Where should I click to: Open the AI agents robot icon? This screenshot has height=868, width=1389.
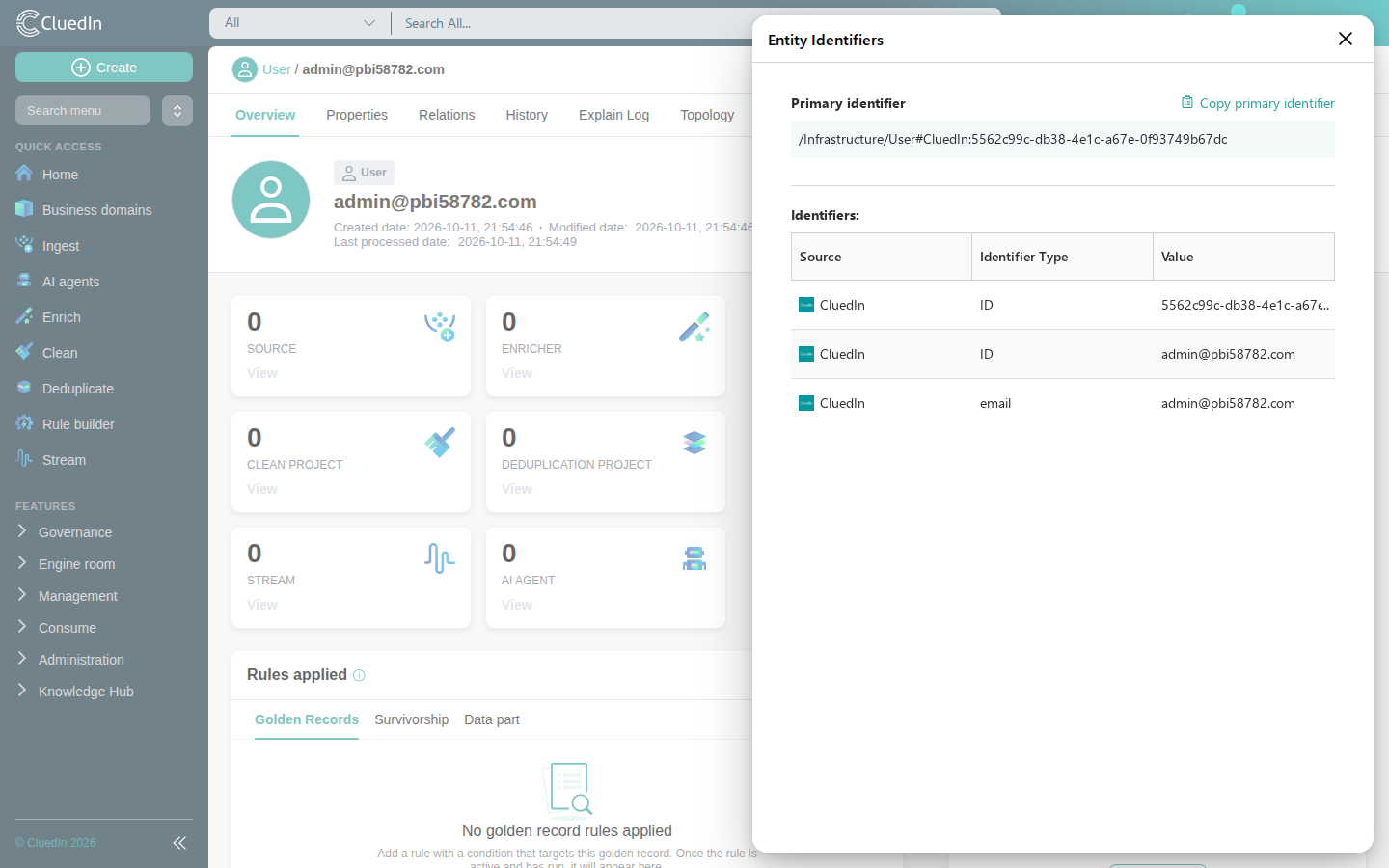pyautogui.click(x=24, y=281)
